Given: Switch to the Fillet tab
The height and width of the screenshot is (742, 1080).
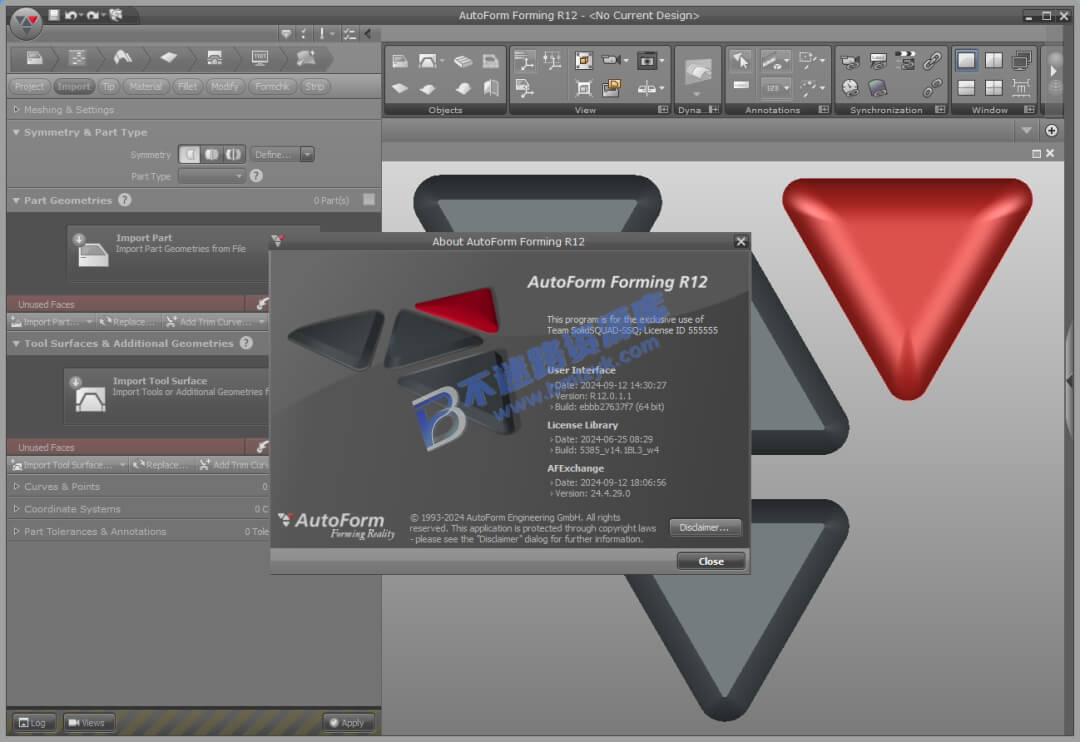Looking at the screenshot, I should [187, 86].
